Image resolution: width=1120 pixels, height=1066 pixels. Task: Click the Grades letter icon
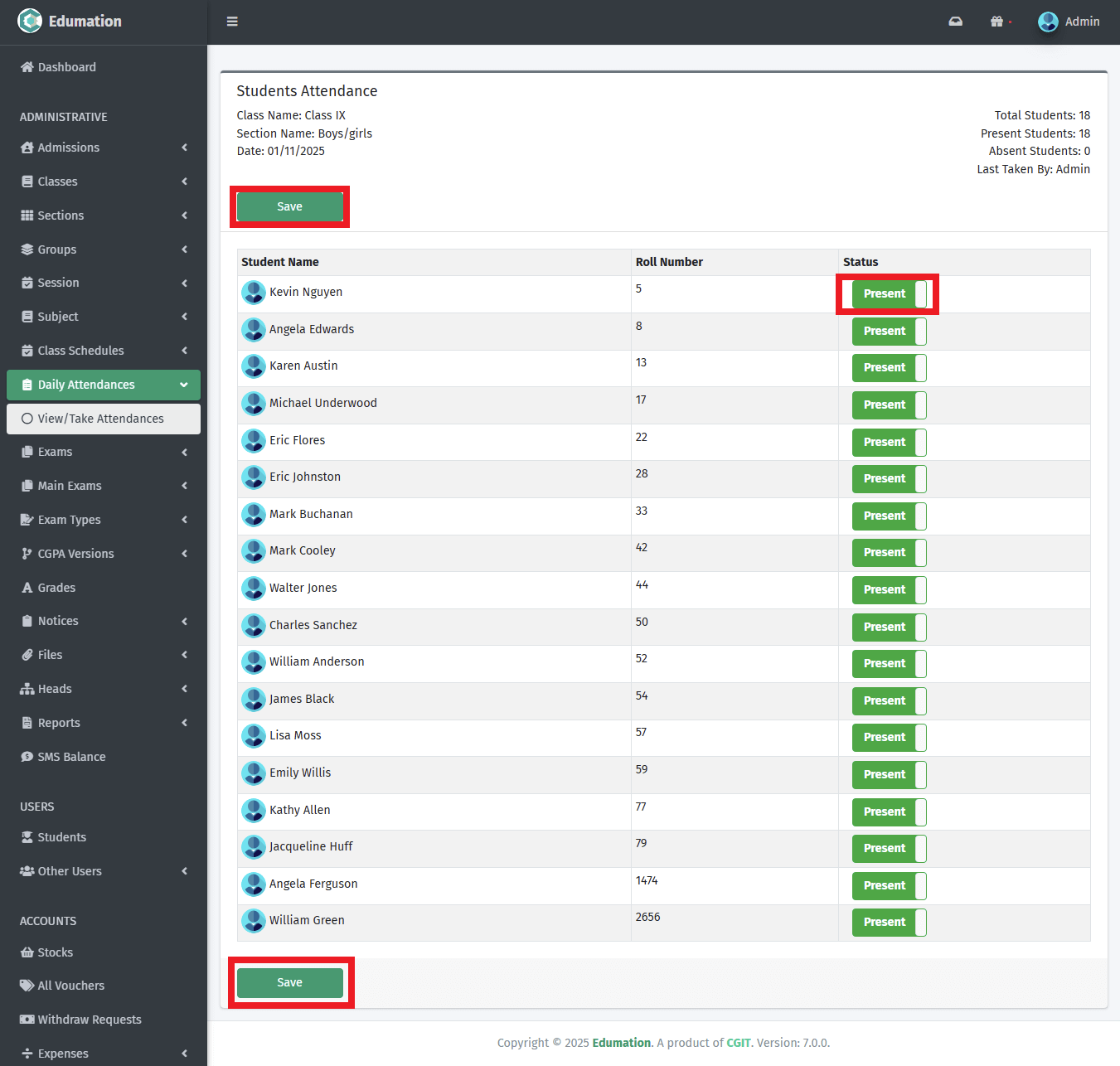(x=27, y=588)
